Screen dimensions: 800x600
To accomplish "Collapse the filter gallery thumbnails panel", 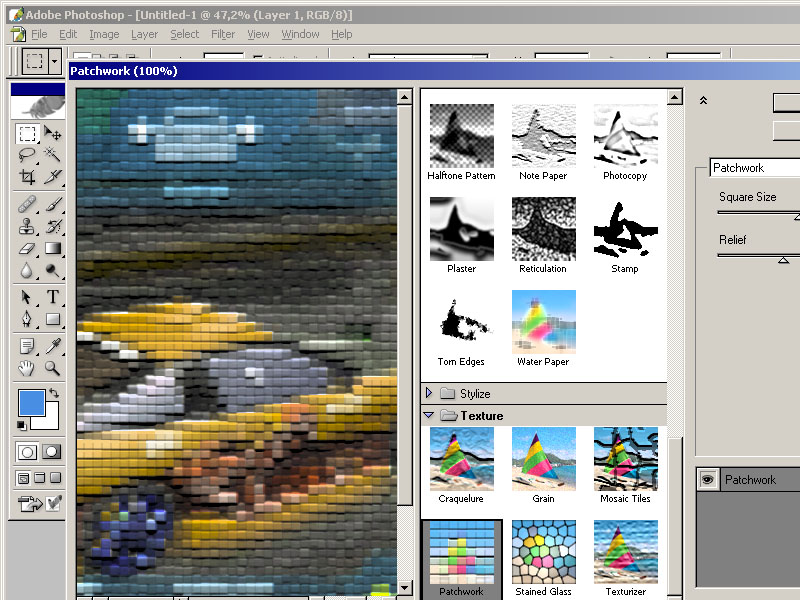I will (703, 100).
